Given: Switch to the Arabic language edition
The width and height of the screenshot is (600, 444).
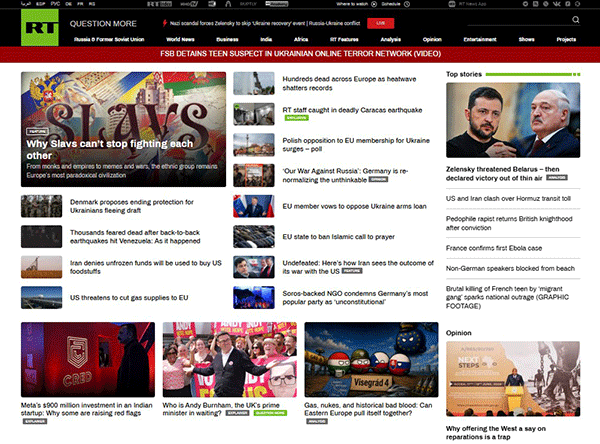Looking at the screenshot, I should click(26, 4).
